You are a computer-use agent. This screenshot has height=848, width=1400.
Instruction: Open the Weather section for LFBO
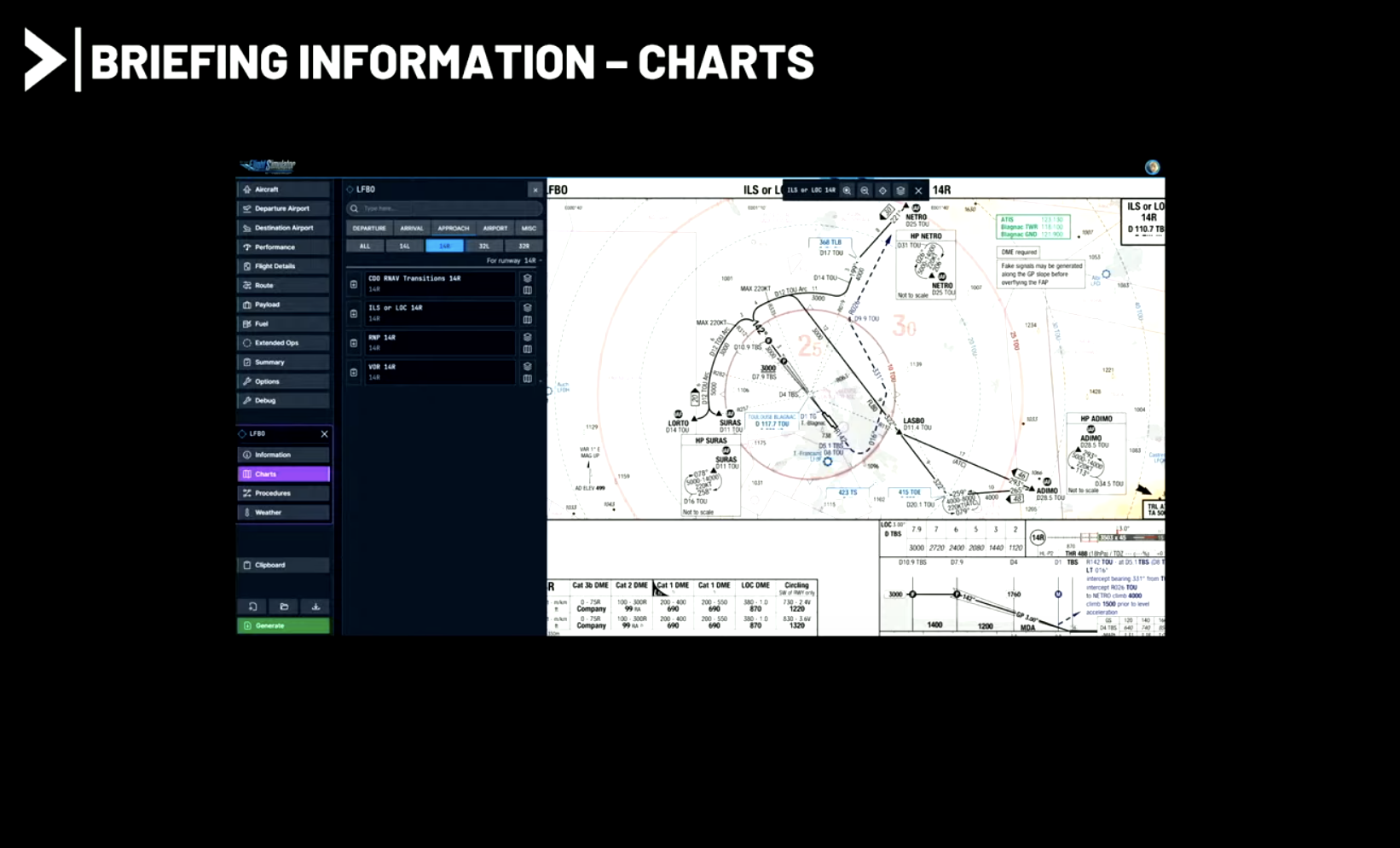(283, 513)
